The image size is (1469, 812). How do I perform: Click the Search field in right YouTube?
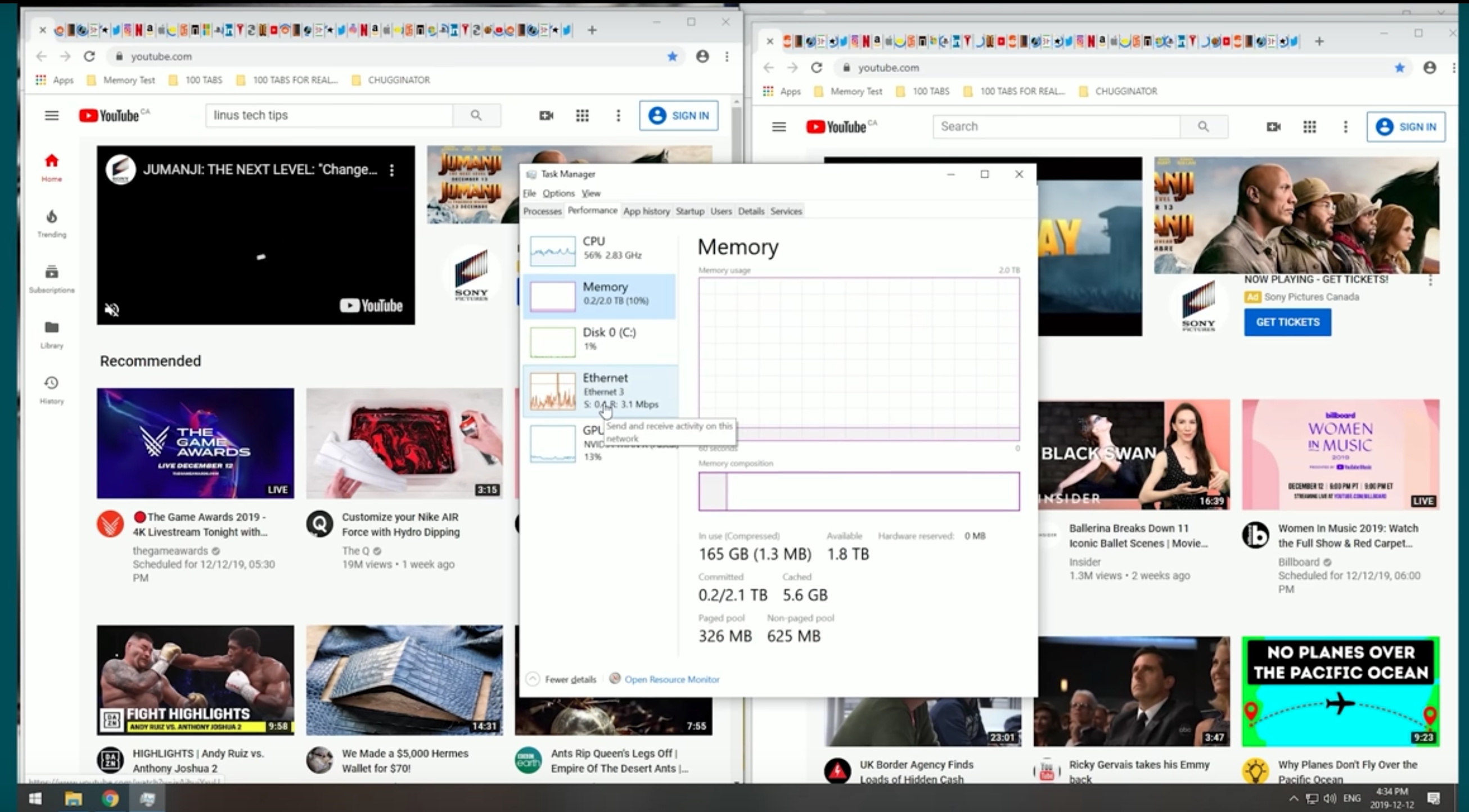1055,127
